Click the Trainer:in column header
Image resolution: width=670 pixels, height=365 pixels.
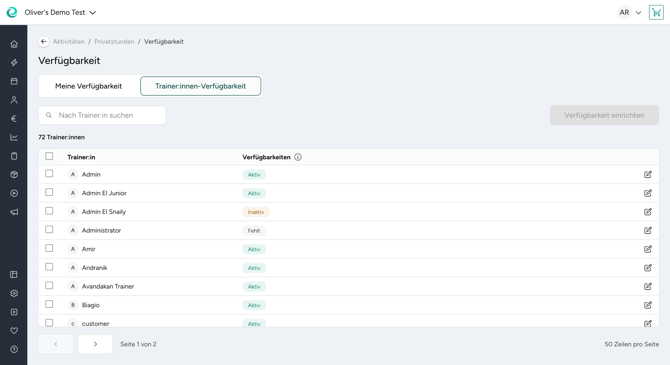81,157
